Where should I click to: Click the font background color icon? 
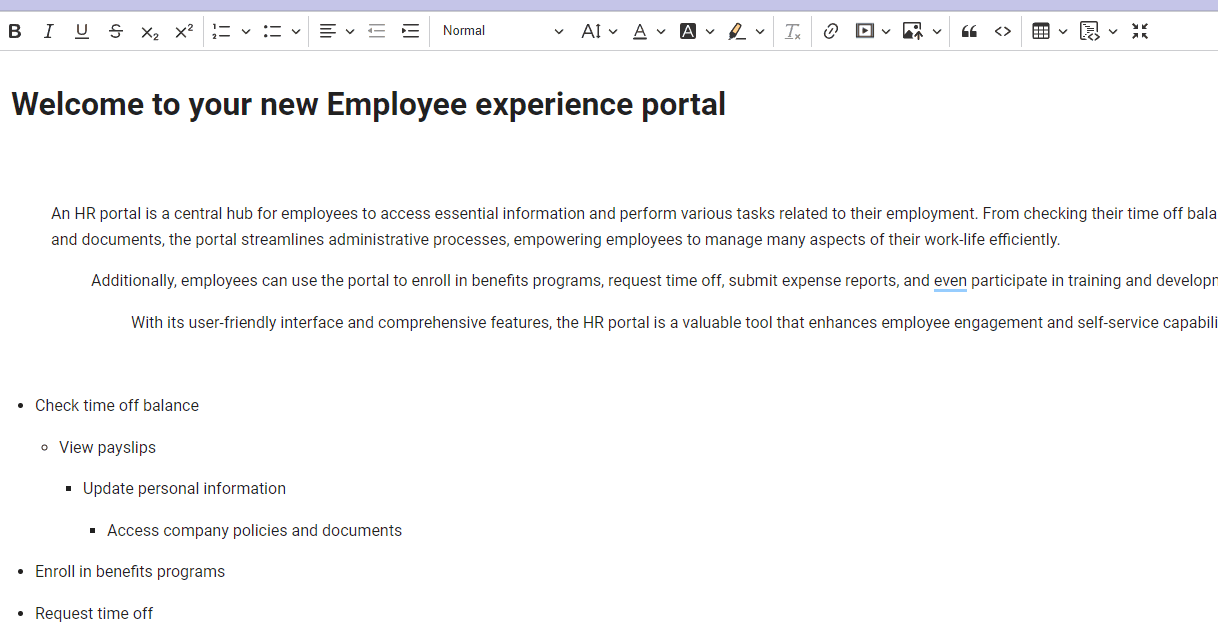tap(688, 31)
